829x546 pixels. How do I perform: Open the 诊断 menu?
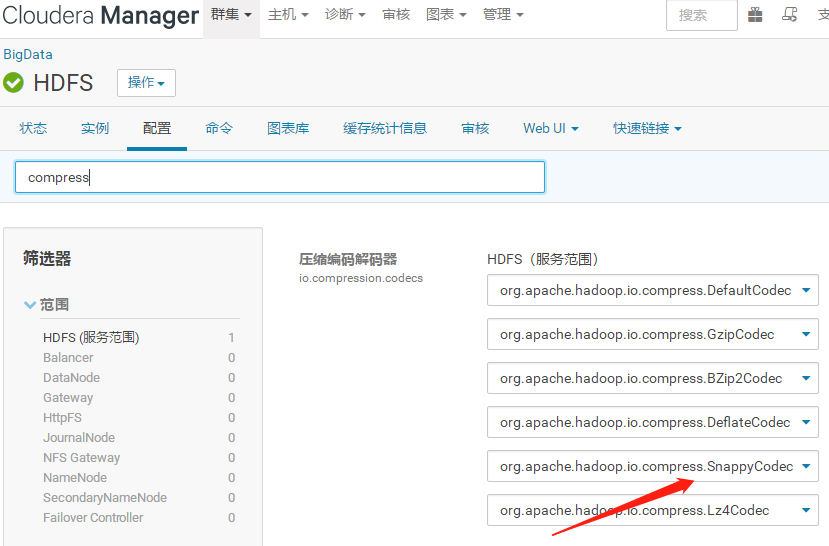point(345,15)
